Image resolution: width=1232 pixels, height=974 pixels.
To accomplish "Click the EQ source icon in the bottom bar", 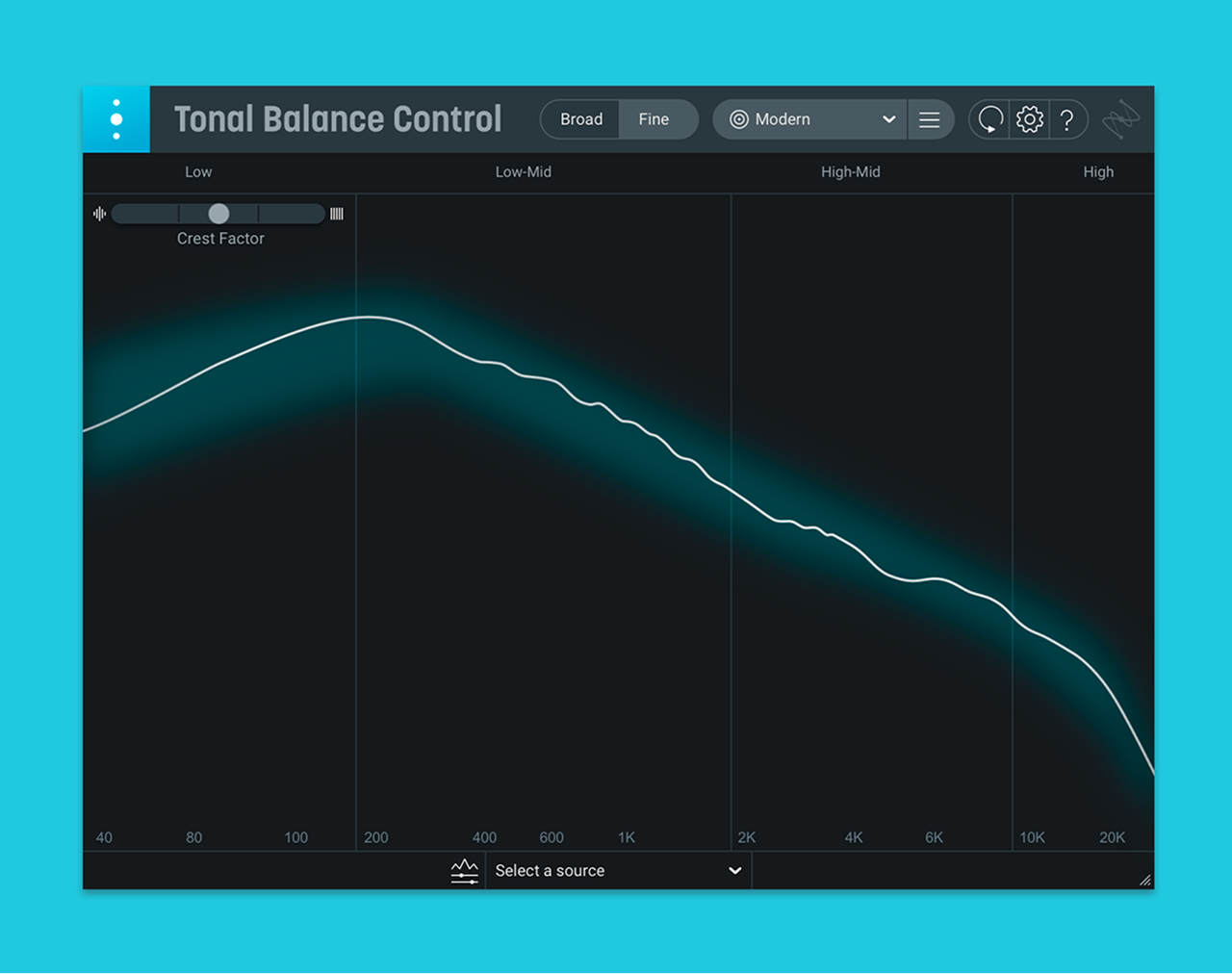I will pos(465,871).
